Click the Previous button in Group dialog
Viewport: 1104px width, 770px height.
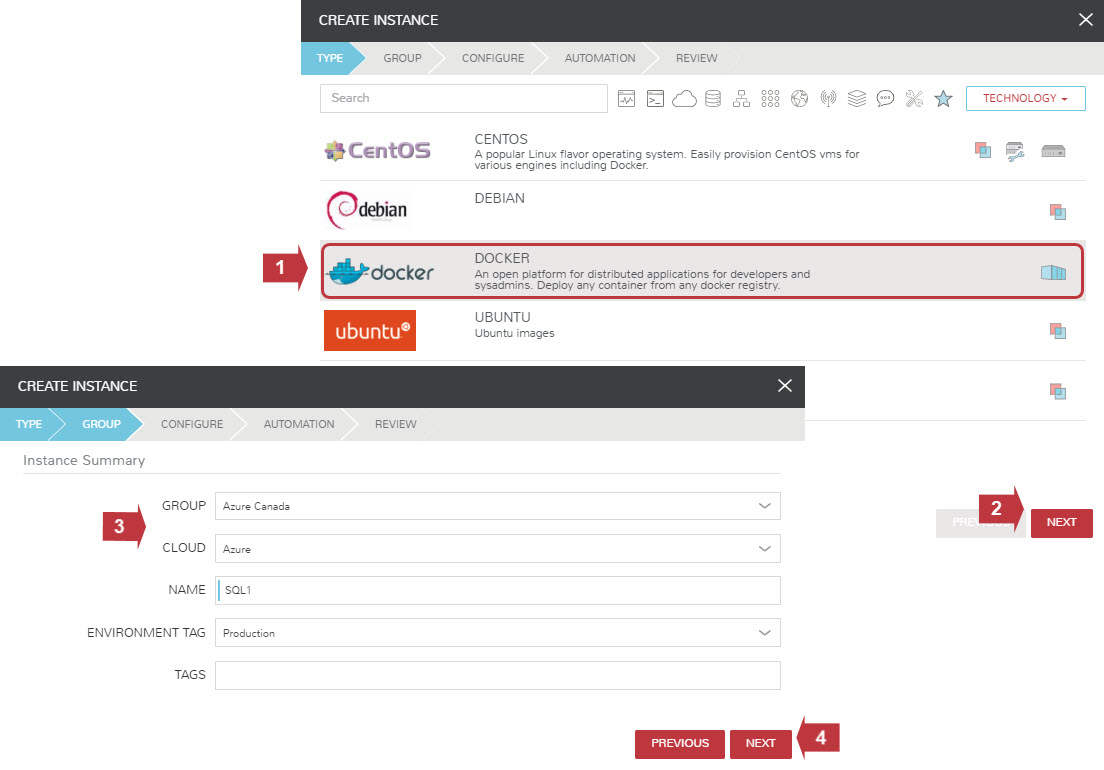point(680,743)
